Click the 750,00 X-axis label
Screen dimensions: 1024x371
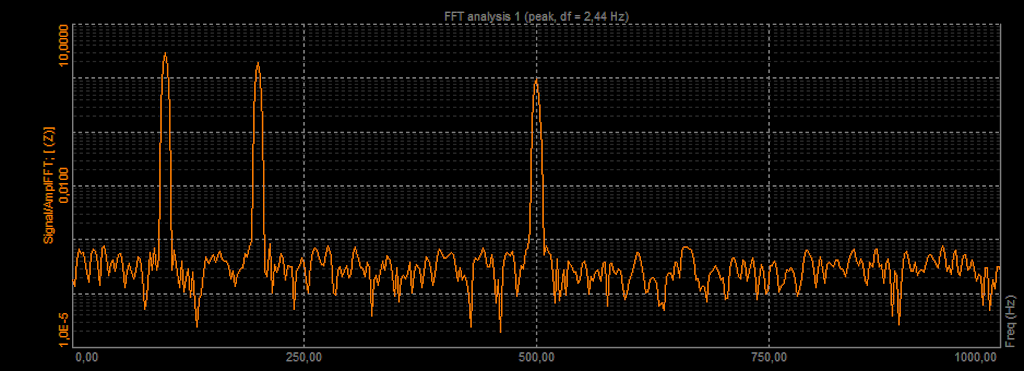tap(769, 357)
